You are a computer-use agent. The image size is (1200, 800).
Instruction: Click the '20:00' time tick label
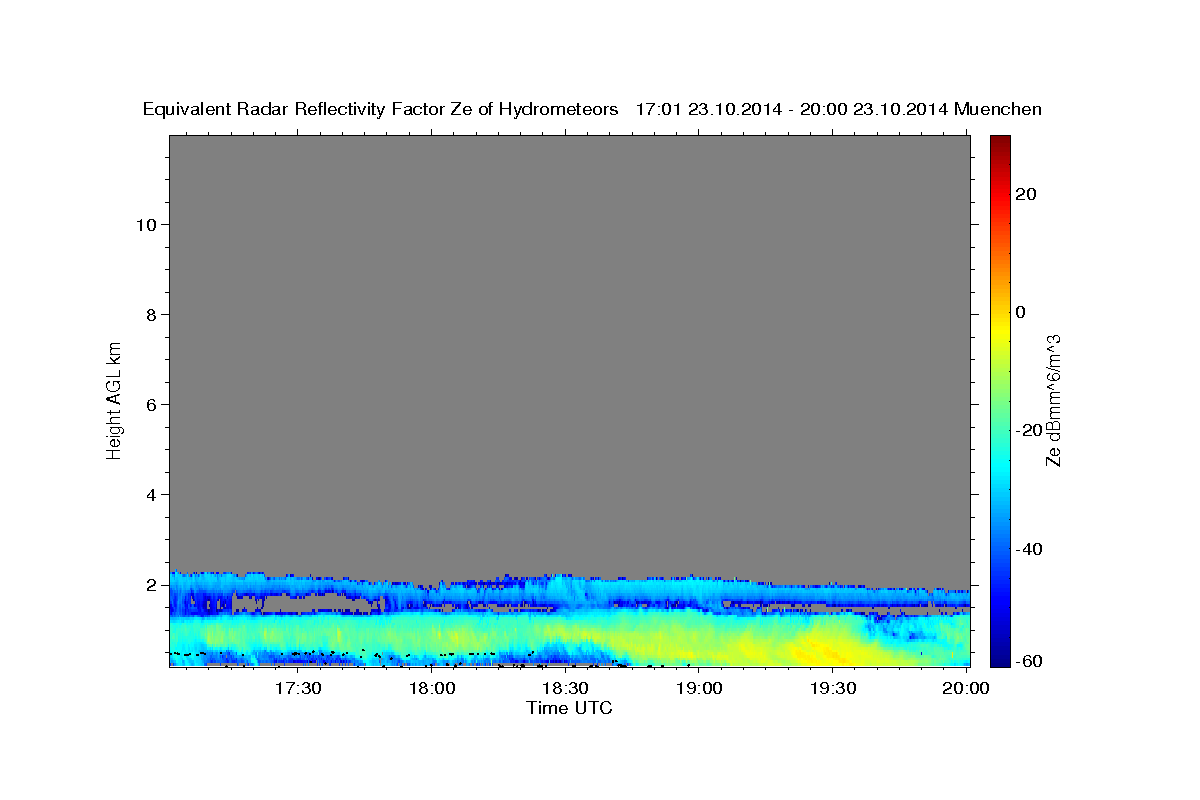[x=966, y=688]
